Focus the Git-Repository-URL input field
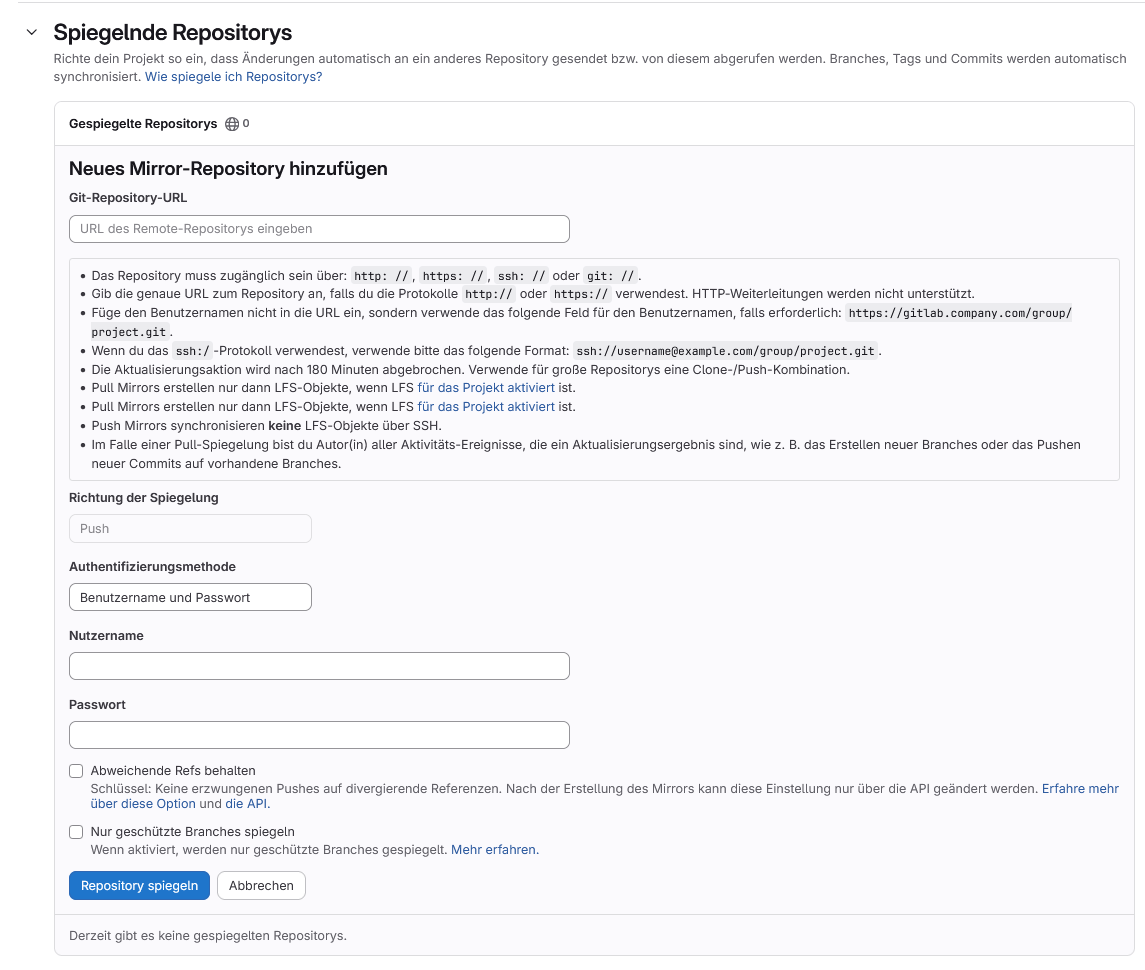The image size is (1145, 970). 319,229
